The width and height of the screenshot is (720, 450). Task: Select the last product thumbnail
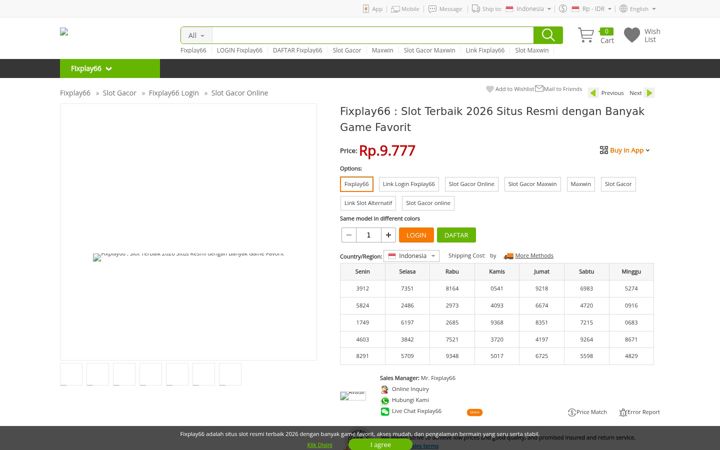(230, 374)
